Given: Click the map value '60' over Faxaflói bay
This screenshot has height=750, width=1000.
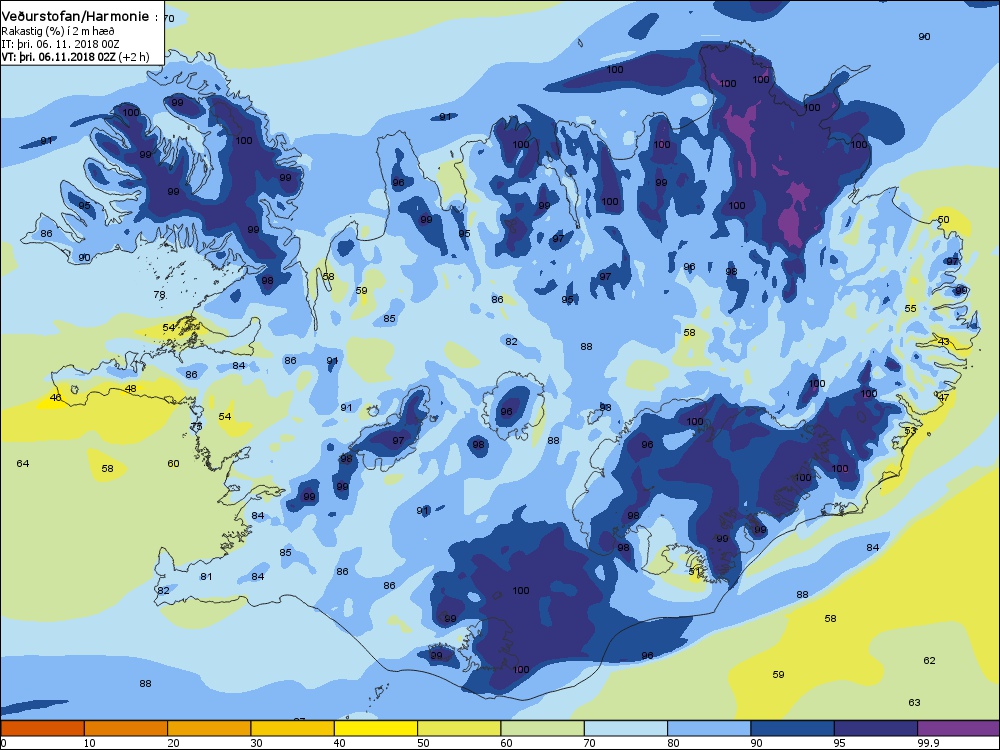Looking at the screenshot, I should 173,463.
